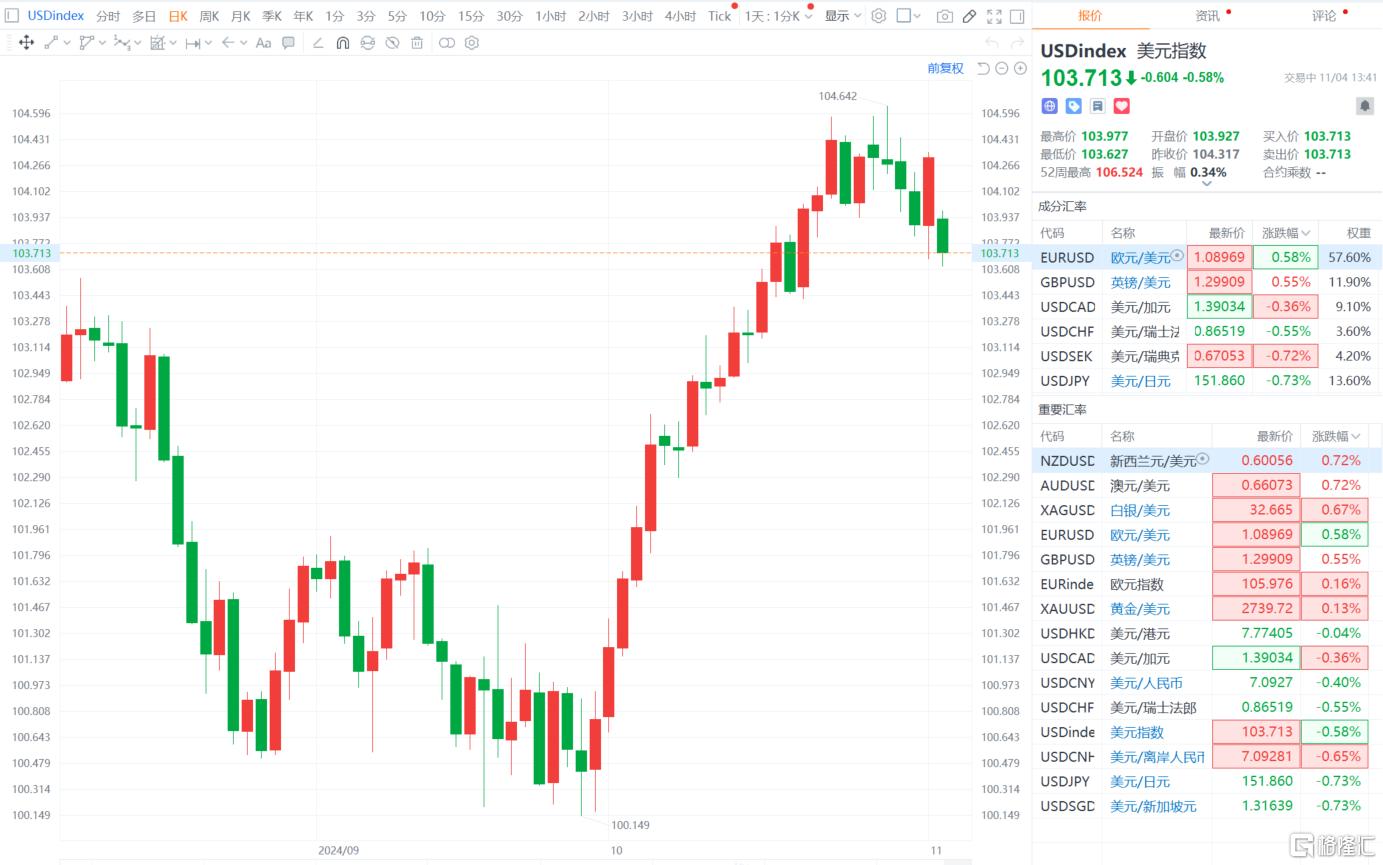Select the angle line tool
Image resolution: width=1383 pixels, height=865 pixels.
pyautogui.click(x=318, y=43)
